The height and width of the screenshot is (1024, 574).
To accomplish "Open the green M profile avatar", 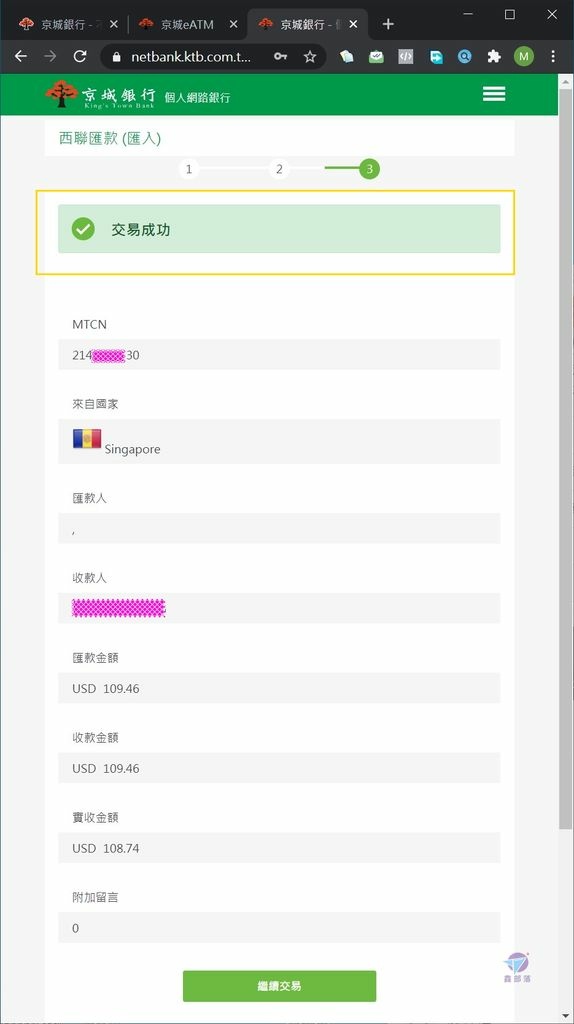I will [524, 57].
